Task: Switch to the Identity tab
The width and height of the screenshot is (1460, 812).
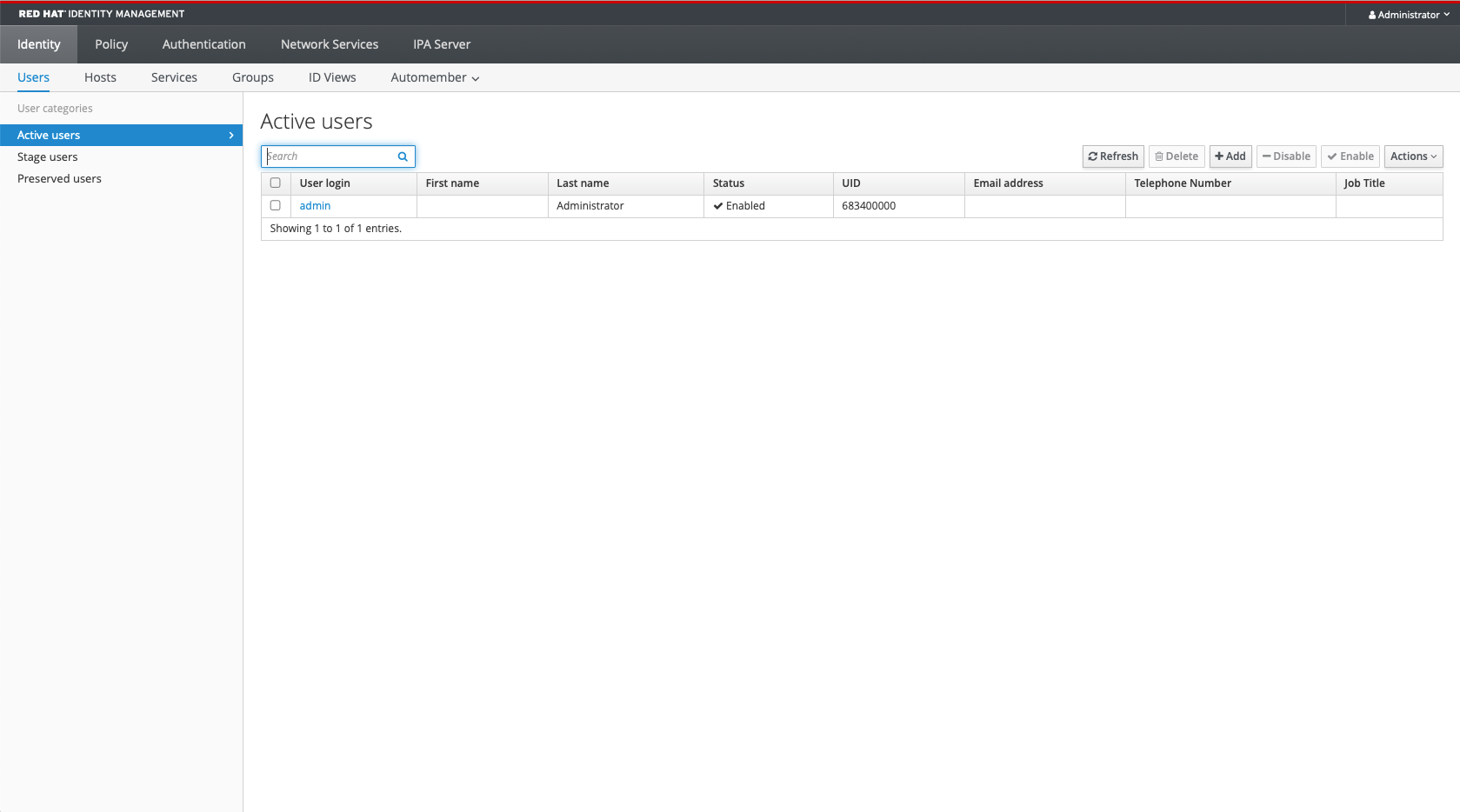Action: coord(39,44)
